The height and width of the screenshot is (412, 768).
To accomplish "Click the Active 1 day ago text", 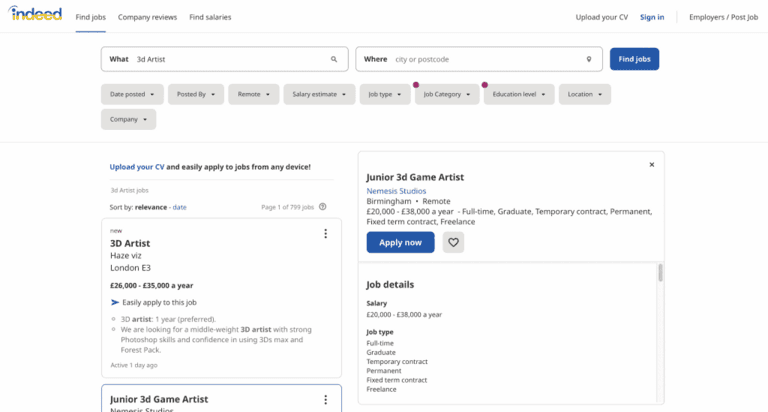I will 134,365.
